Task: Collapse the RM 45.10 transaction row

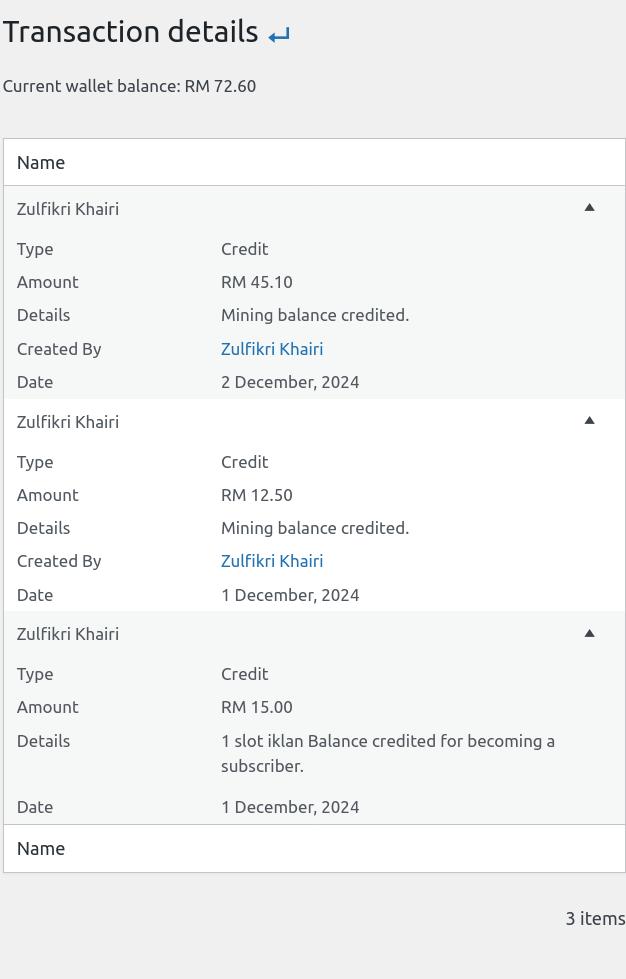Action: [x=589, y=208]
